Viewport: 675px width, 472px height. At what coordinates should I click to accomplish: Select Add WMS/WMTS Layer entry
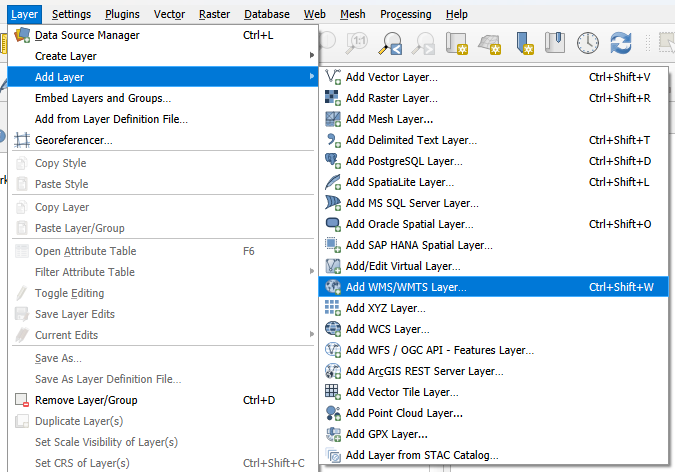coord(405,287)
